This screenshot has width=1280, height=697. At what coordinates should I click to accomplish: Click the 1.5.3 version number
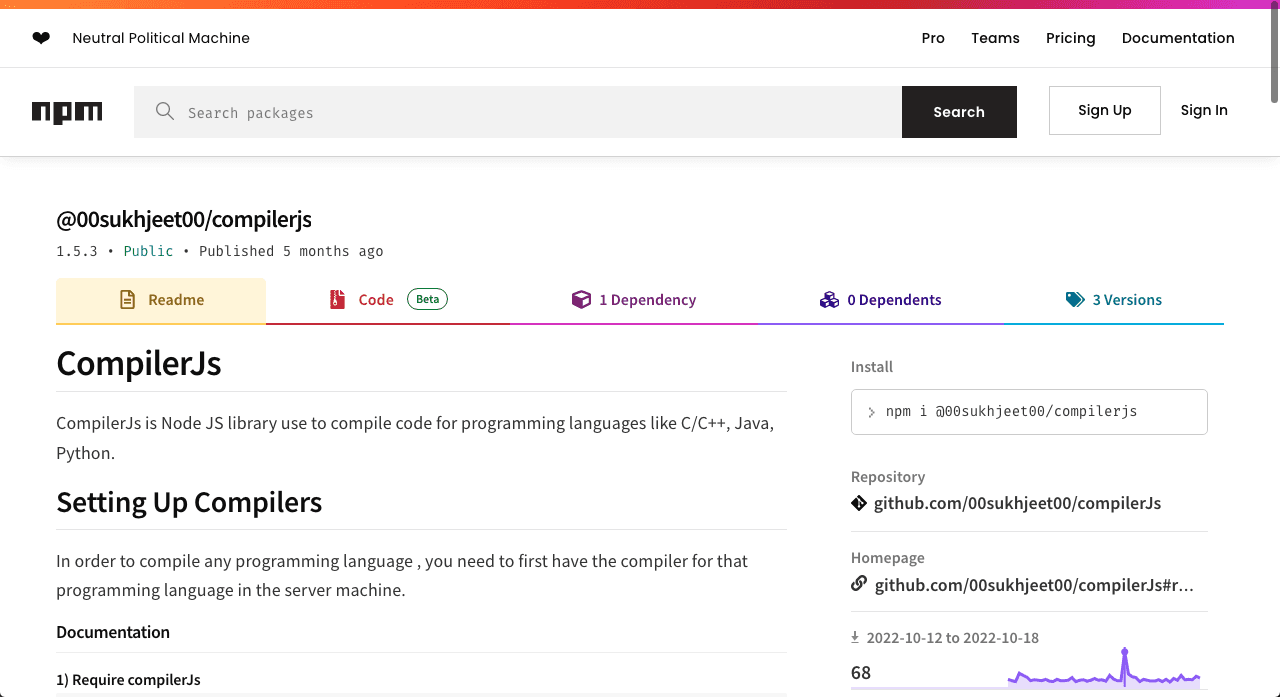(x=77, y=251)
